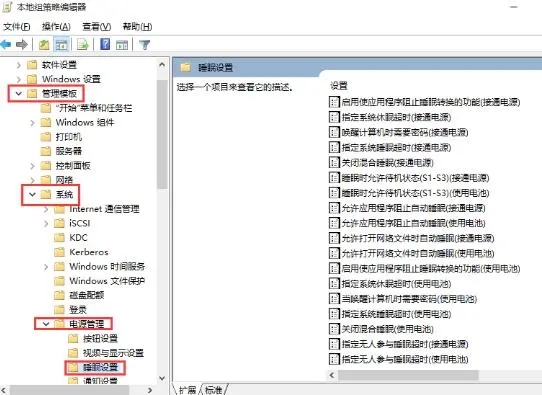Click the Forward arrow toolbar icon
Image resolution: width=542 pixels, height=395 pixels.
point(22,44)
